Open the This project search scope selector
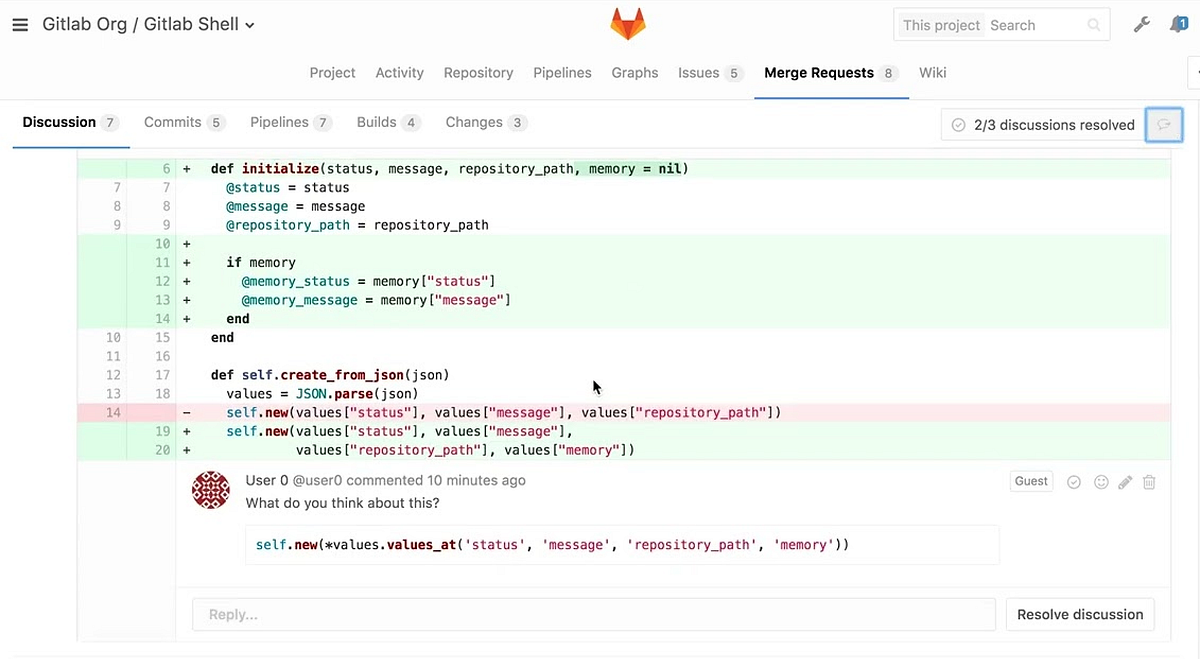This screenshot has height=659, width=1200. click(941, 24)
